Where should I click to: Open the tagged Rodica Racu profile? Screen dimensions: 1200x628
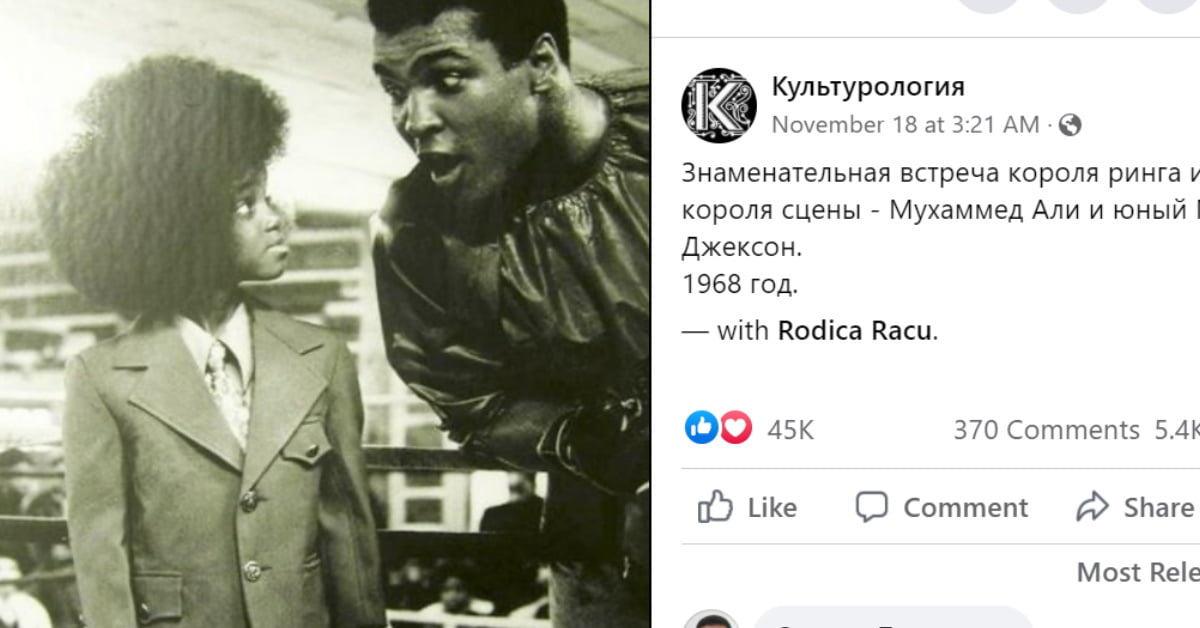(x=855, y=331)
